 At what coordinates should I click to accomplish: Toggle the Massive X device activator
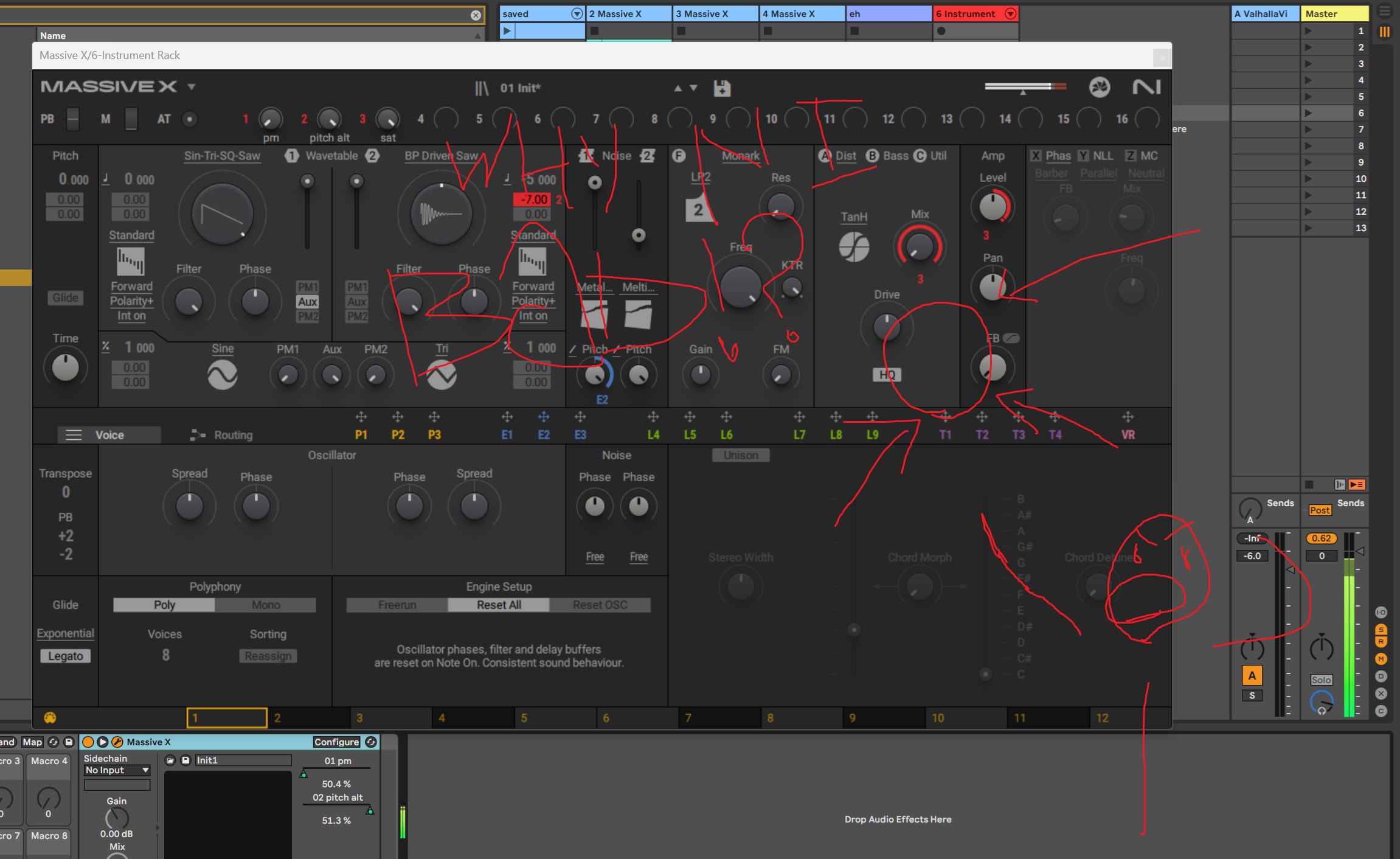88,742
